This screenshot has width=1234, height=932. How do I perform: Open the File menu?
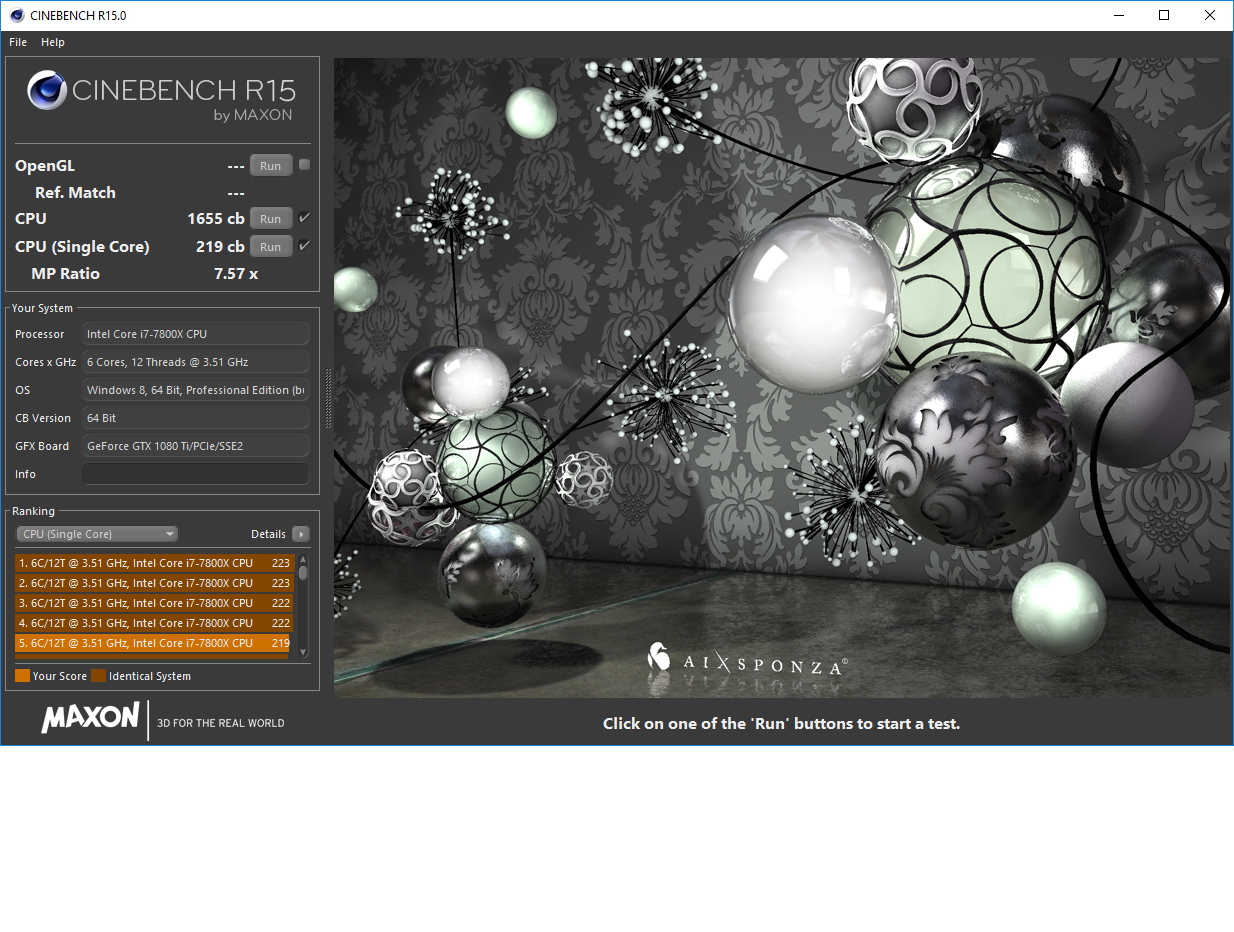(x=18, y=42)
